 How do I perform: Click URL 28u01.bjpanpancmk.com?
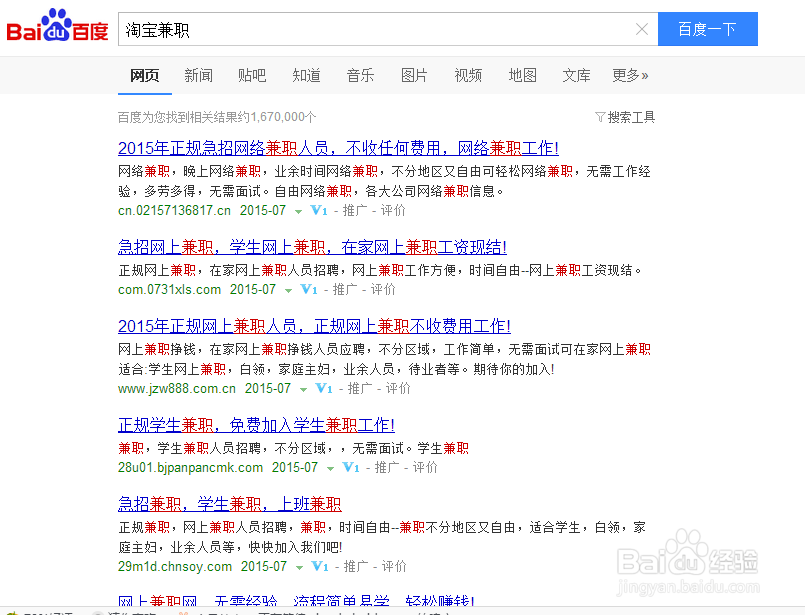point(190,468)
